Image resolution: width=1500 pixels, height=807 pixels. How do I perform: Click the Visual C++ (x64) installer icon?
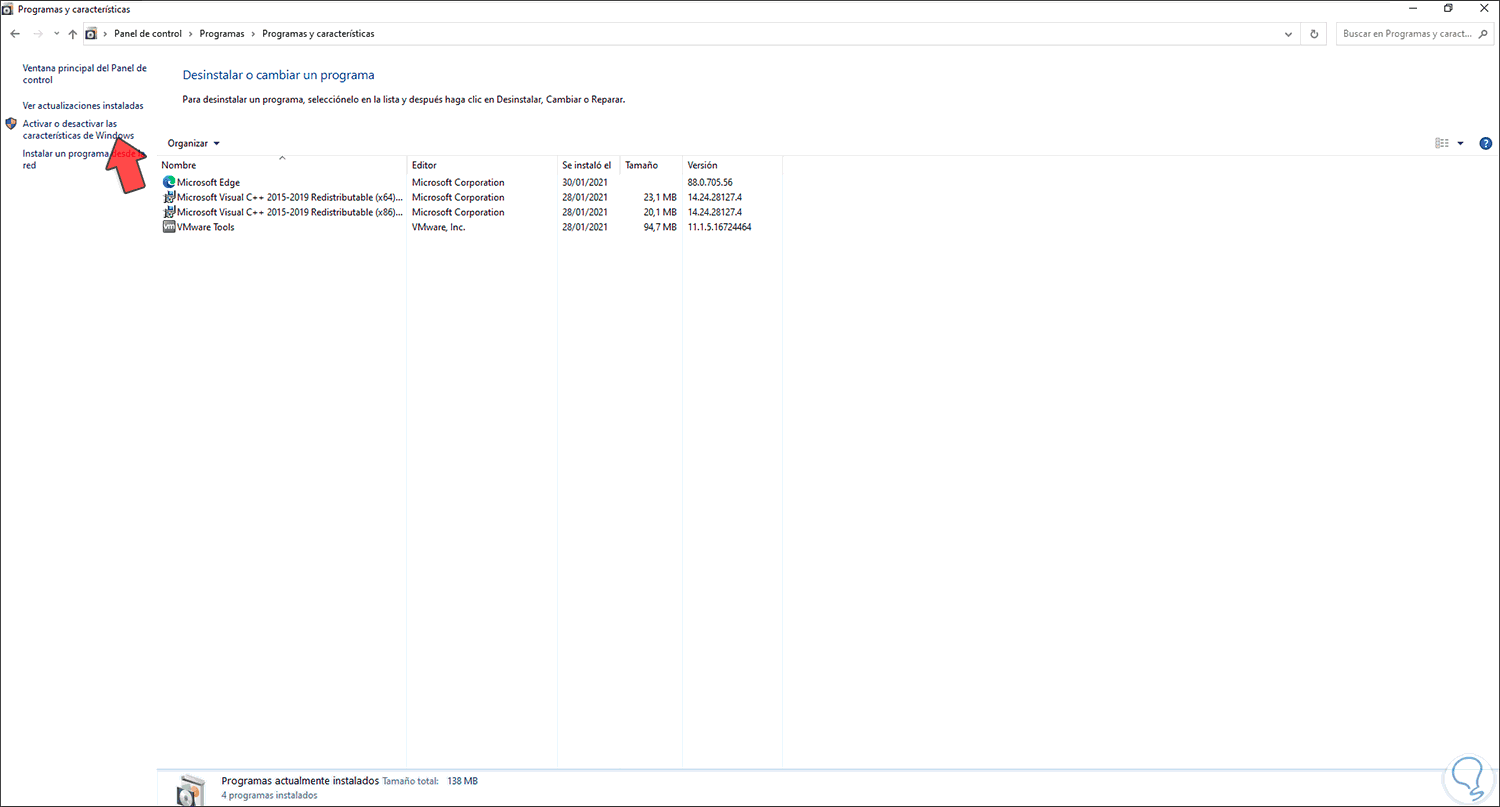[168, 197]
